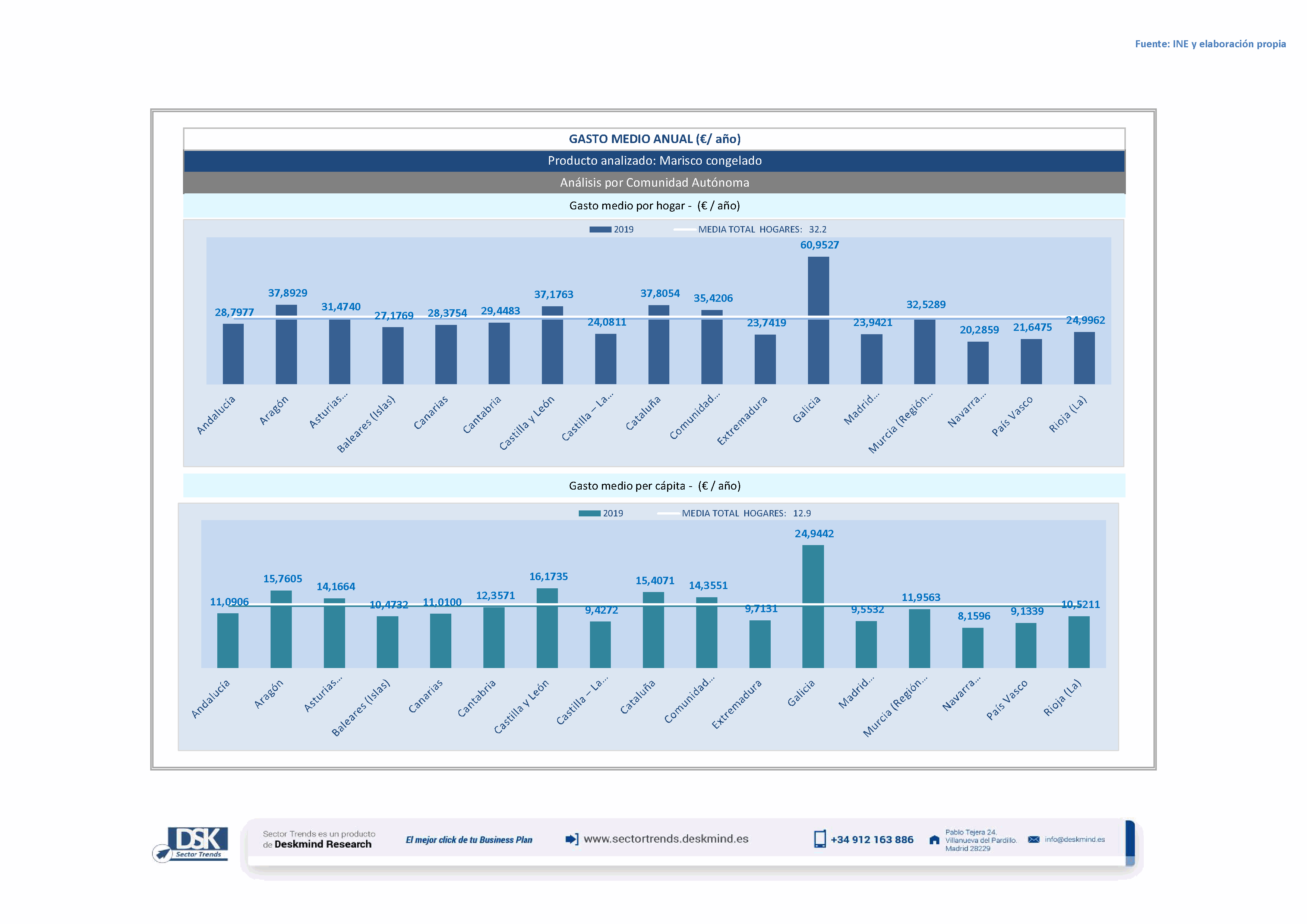Screen dimensions: 1307x924
Task: Click the arrow icon before the website URL
Action: point(572,839)
